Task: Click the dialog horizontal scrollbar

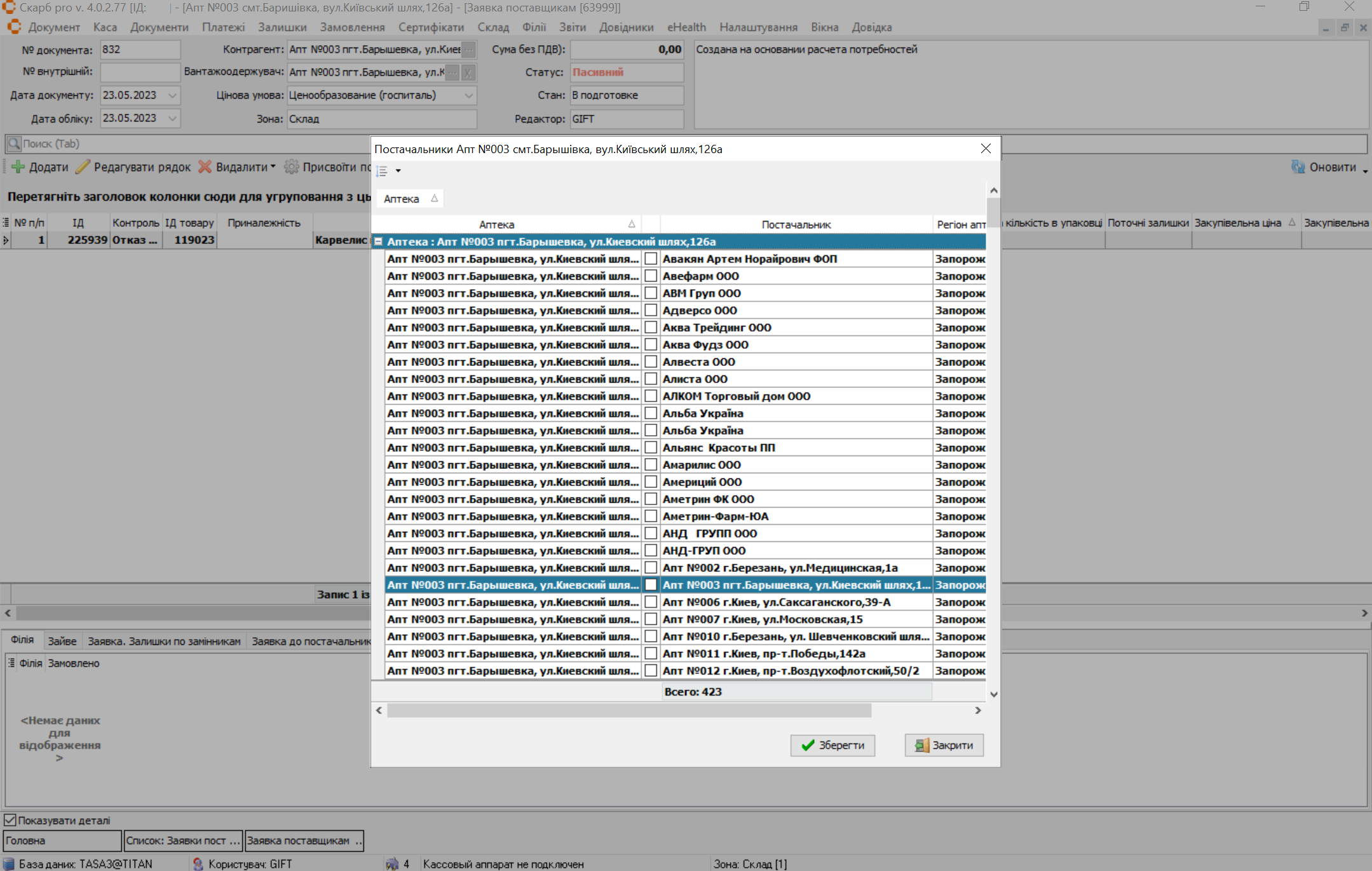Action: coord(628,710)
